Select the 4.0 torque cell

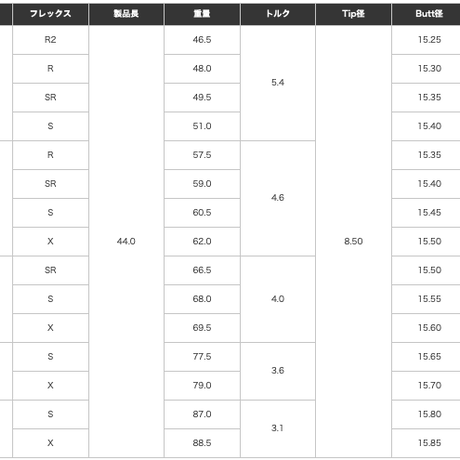(278, 299)
